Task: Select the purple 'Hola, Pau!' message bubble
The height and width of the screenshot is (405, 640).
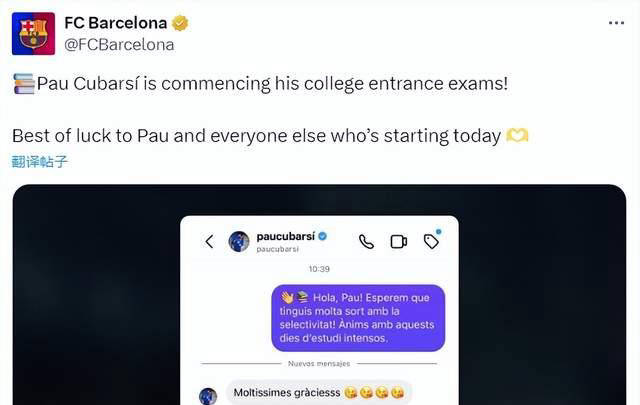Action: click(358, 317)
